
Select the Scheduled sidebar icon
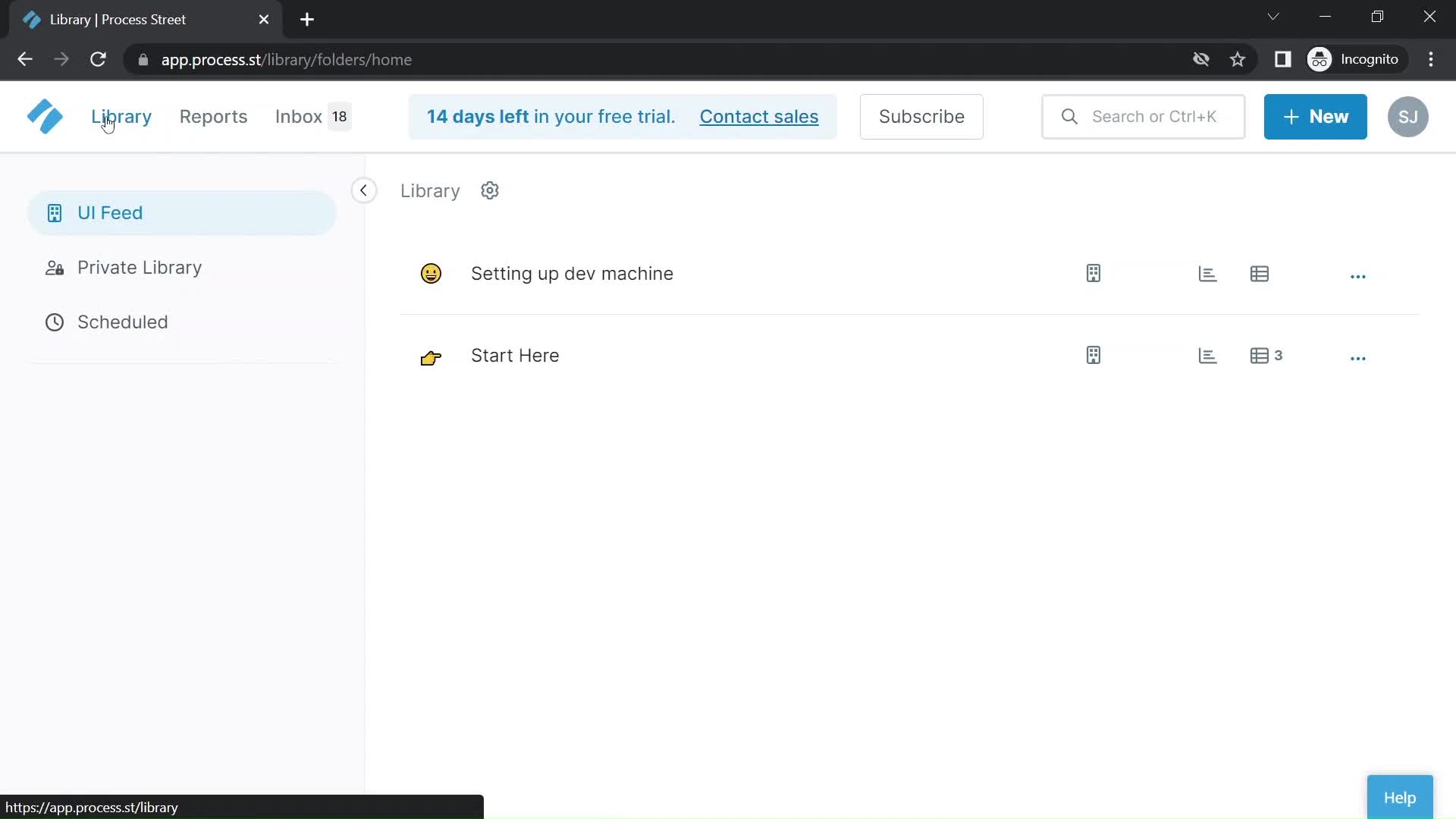point(54,322)
